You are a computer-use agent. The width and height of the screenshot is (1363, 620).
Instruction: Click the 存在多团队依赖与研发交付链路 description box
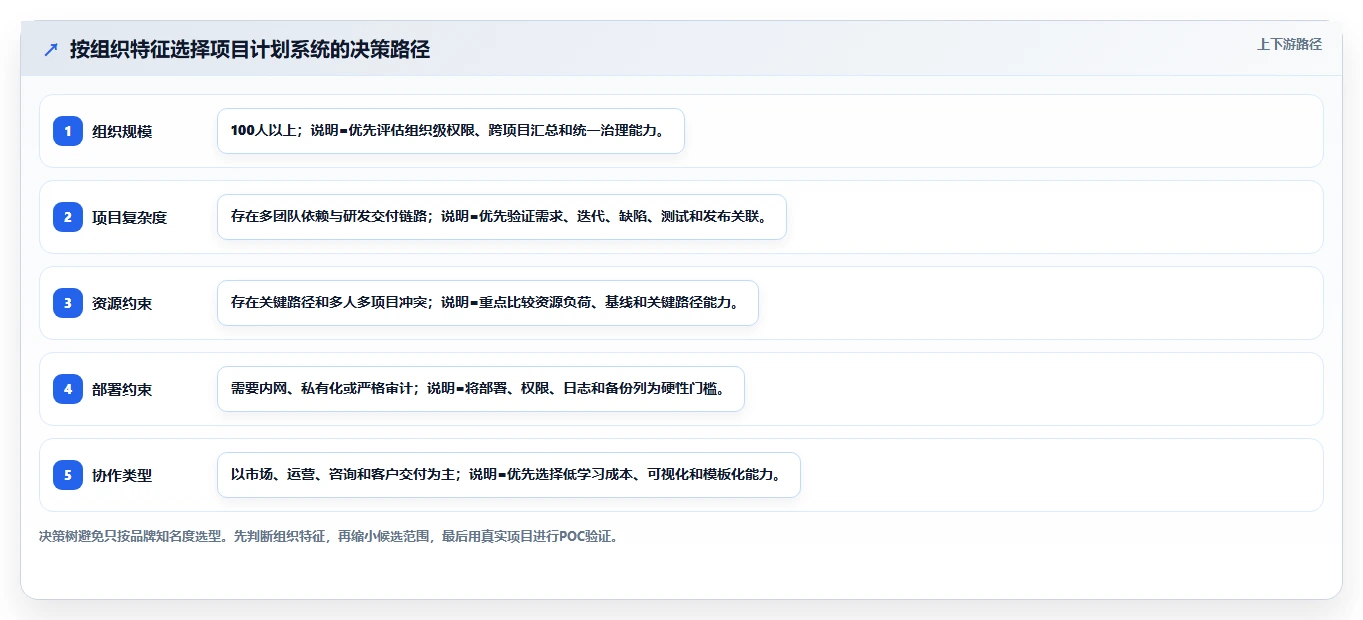(x=502, y=217)
